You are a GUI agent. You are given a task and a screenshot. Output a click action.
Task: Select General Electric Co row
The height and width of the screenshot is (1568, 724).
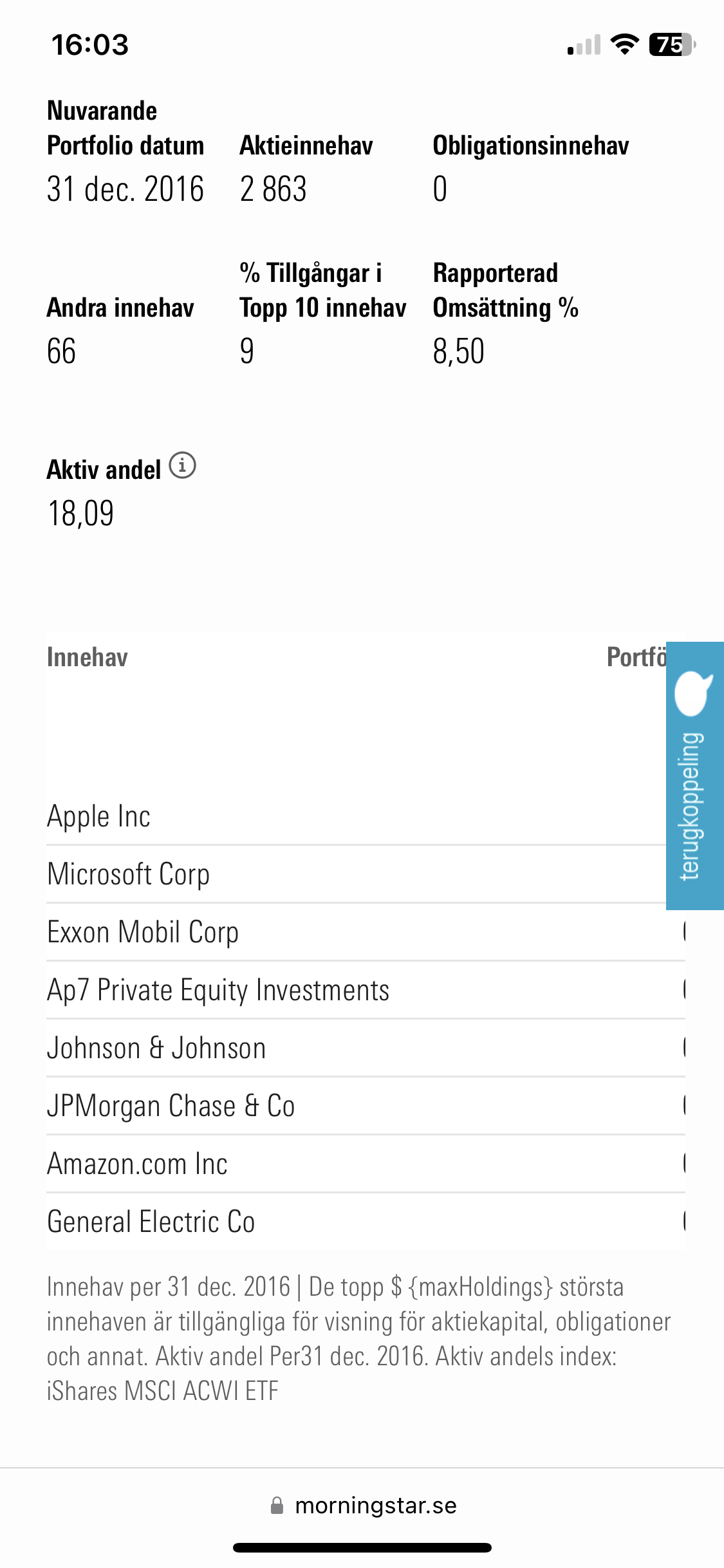pos(151,1222)
